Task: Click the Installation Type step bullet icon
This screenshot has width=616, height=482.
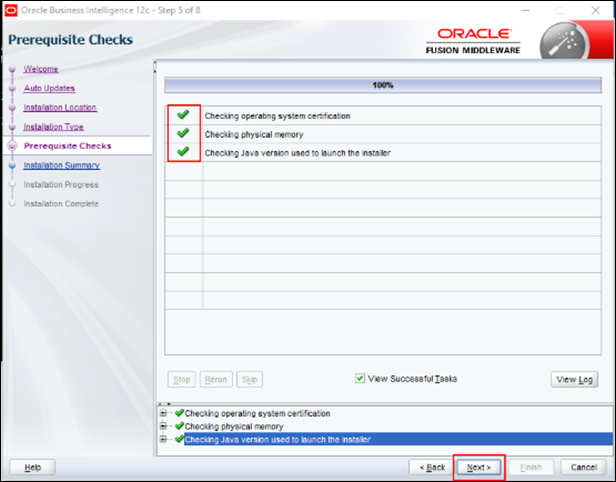Action: 12,127
